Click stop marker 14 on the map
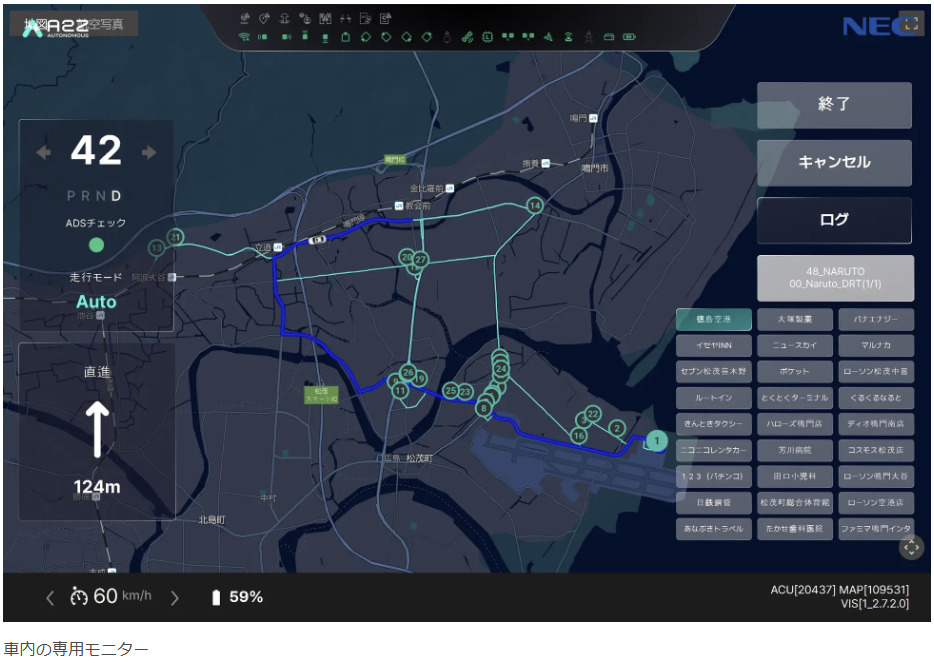The height and width of the screenshot is (664, 934). (x=535, y=206)
